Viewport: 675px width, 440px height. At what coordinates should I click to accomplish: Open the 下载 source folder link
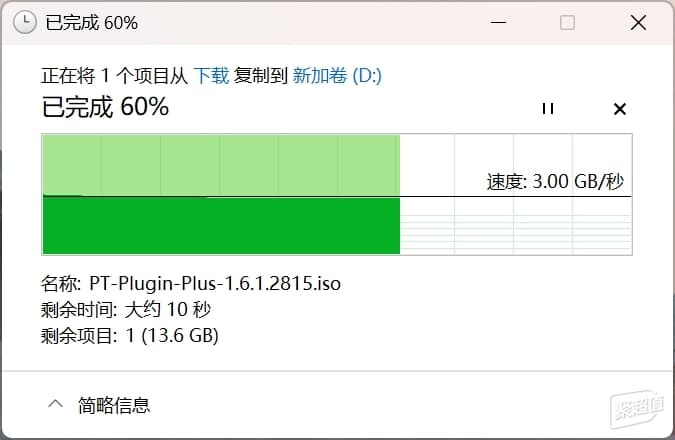(211, 76)
